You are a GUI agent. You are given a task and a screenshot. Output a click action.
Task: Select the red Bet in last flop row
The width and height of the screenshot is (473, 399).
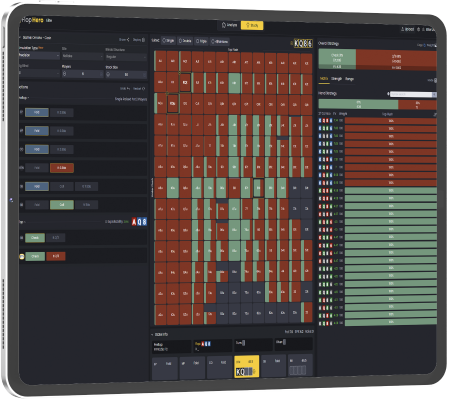56,256
